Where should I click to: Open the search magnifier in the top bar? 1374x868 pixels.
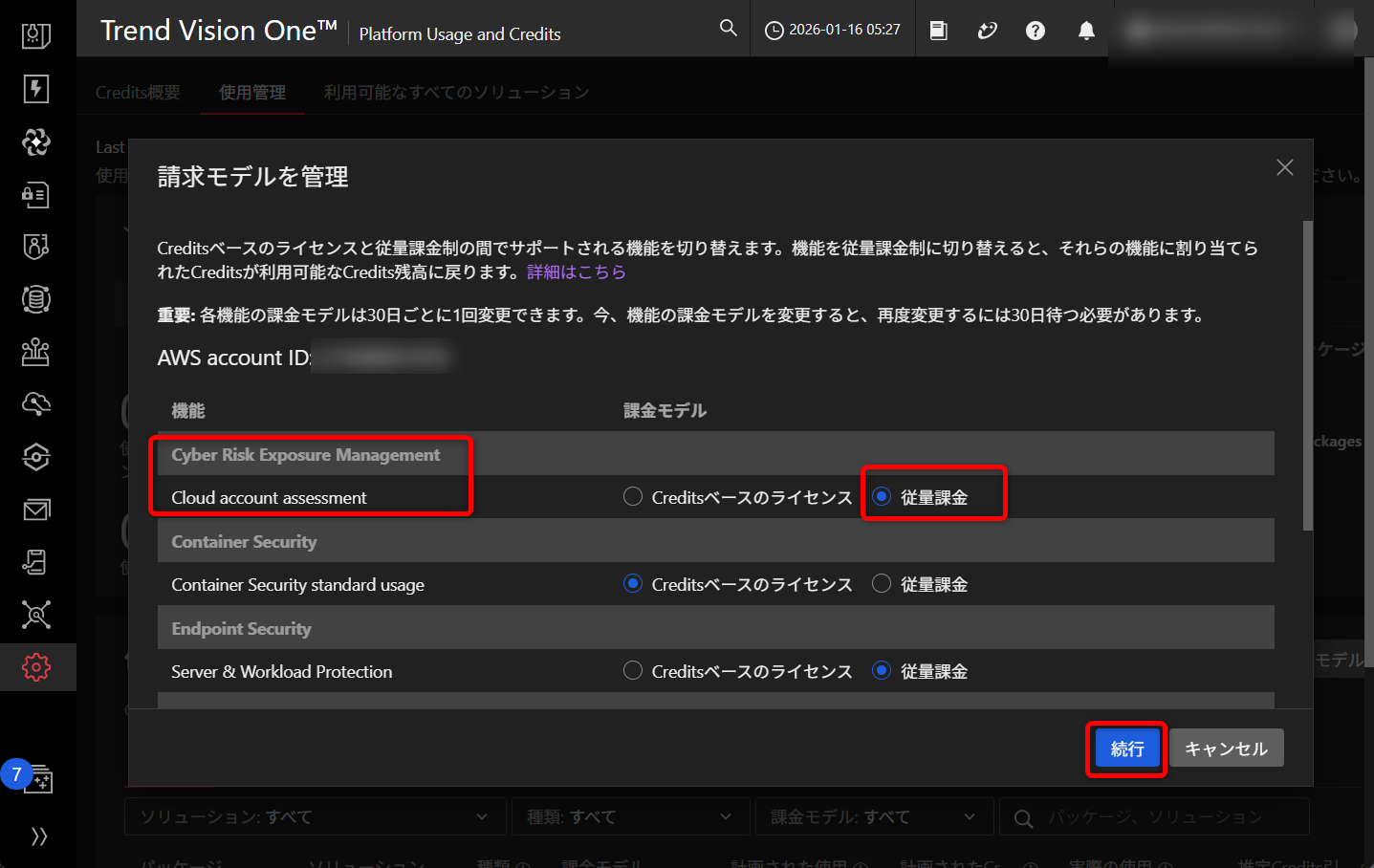click(x=729, y=29)
